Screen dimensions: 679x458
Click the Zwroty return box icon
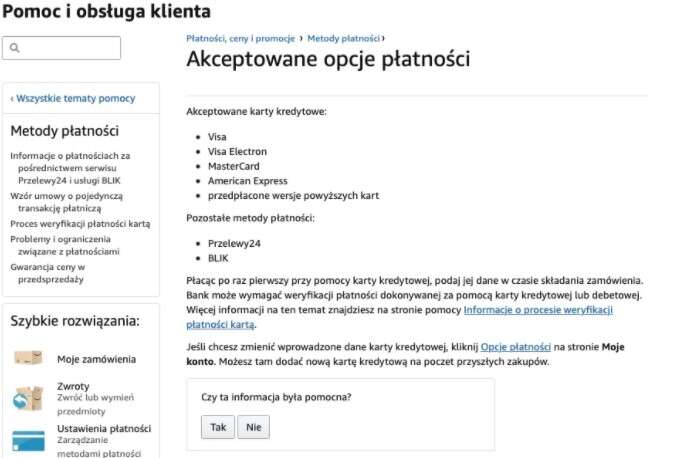click(28, 396)
